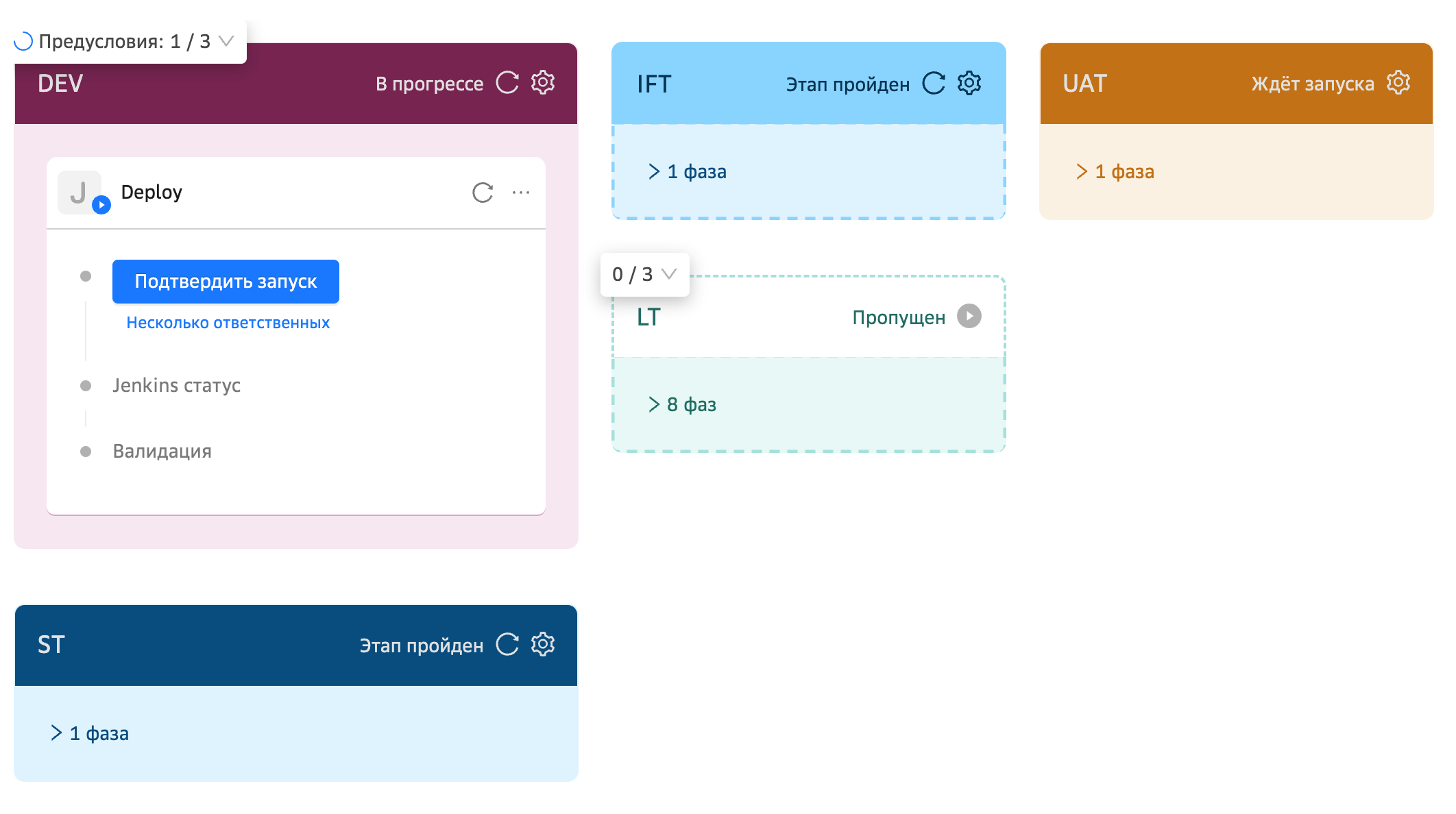
Task: Open UAT stage settings gear
Action: (x=1398, y=83)
